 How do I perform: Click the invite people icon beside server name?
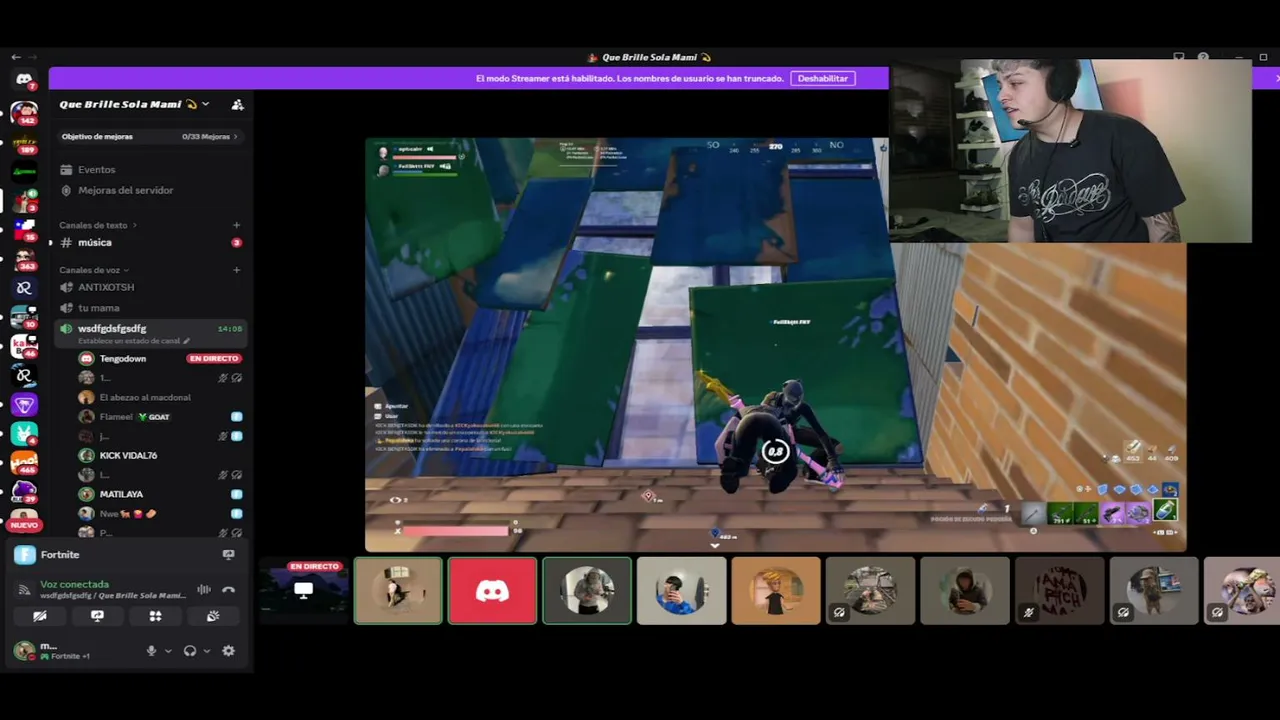point(237,104)
